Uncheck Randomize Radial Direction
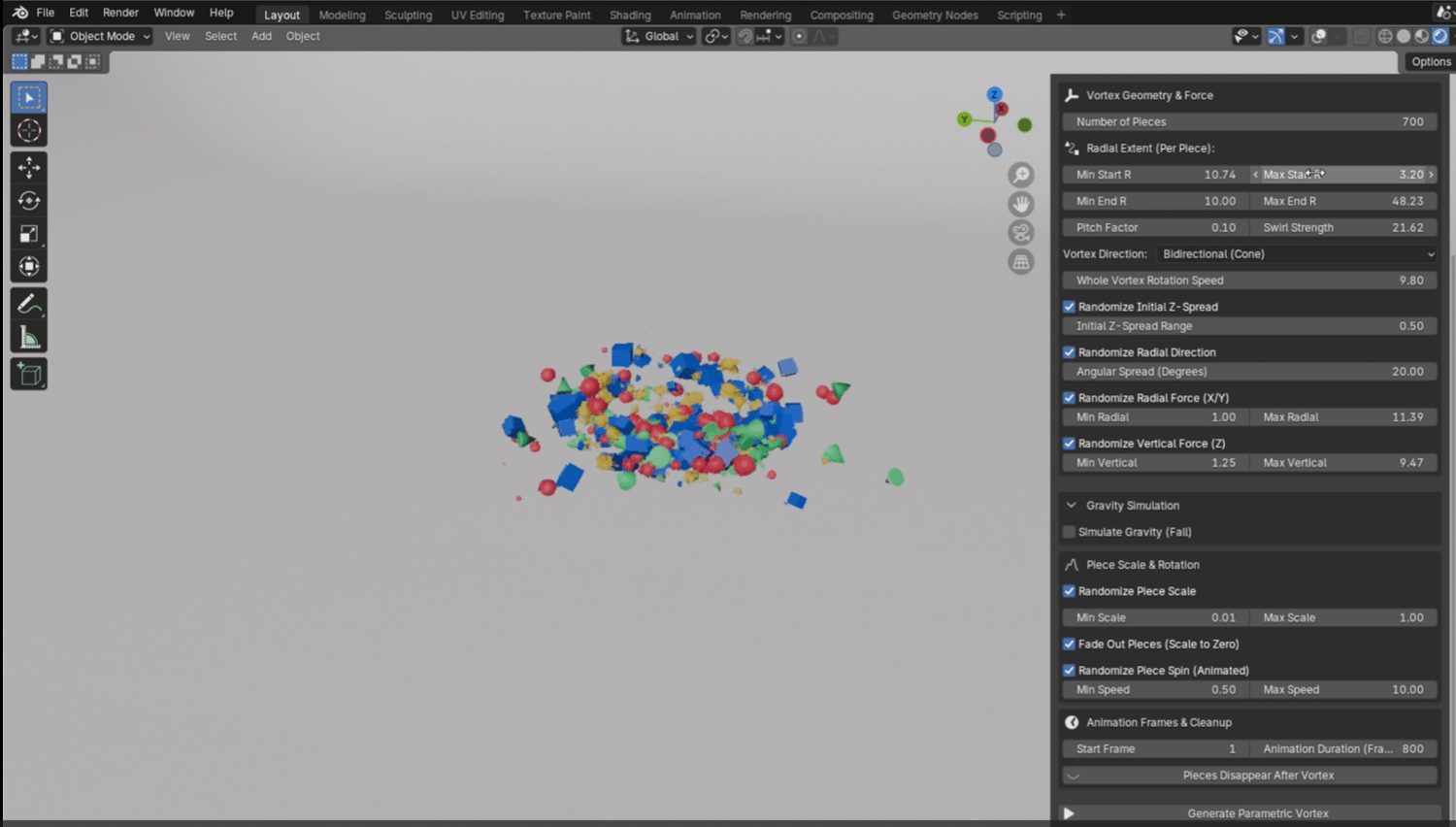Screen dimensions: 1456x827 (x=1069, y=352)
